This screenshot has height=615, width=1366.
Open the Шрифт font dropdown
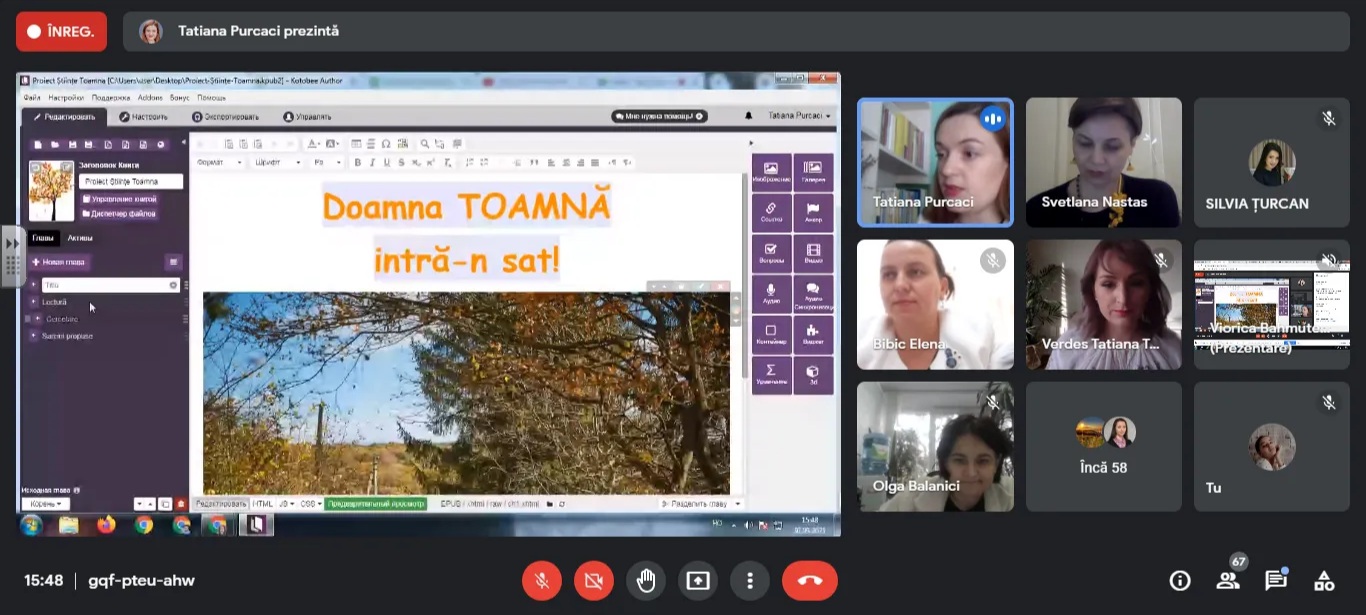(276, 162)
